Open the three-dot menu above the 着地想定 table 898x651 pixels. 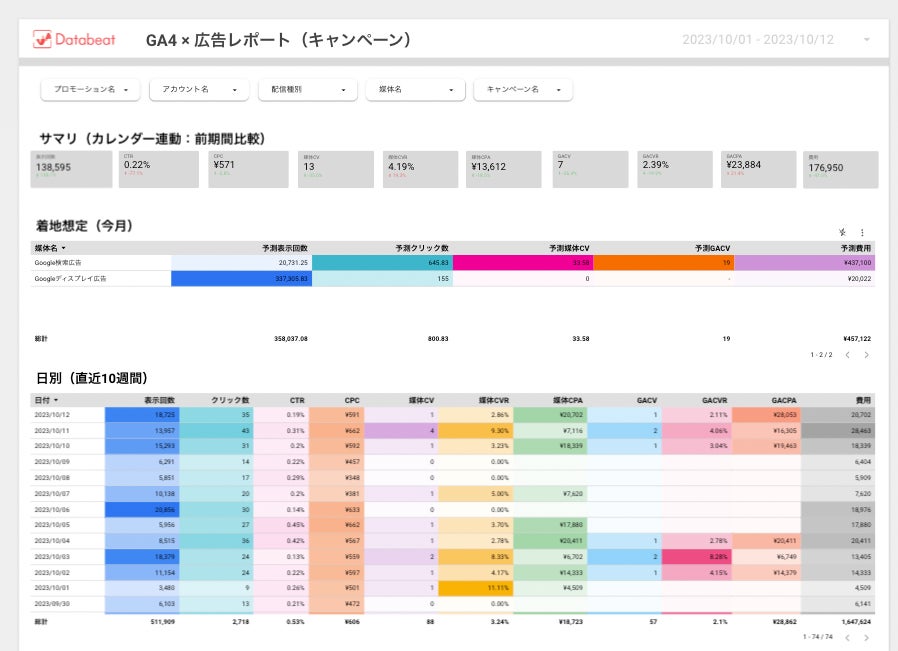(862, 232)
